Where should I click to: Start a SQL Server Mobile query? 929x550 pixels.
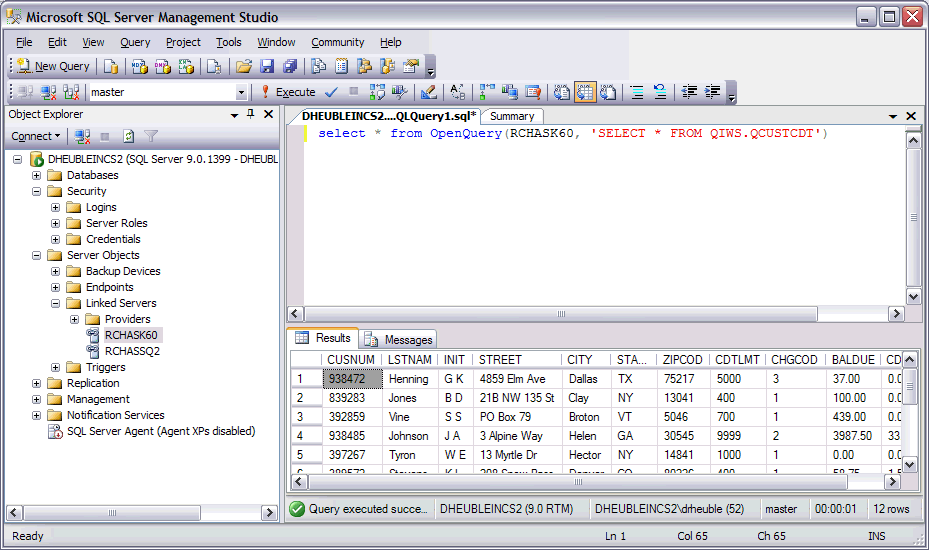[214, 66]
